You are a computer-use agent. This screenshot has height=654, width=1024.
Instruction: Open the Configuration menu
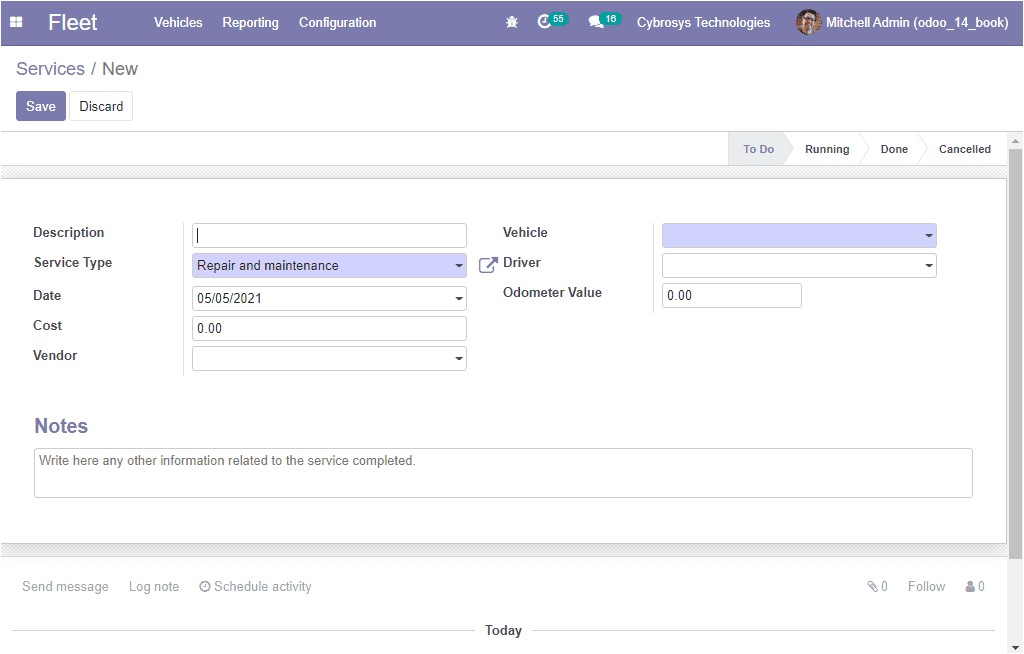[x=338, y=22]
